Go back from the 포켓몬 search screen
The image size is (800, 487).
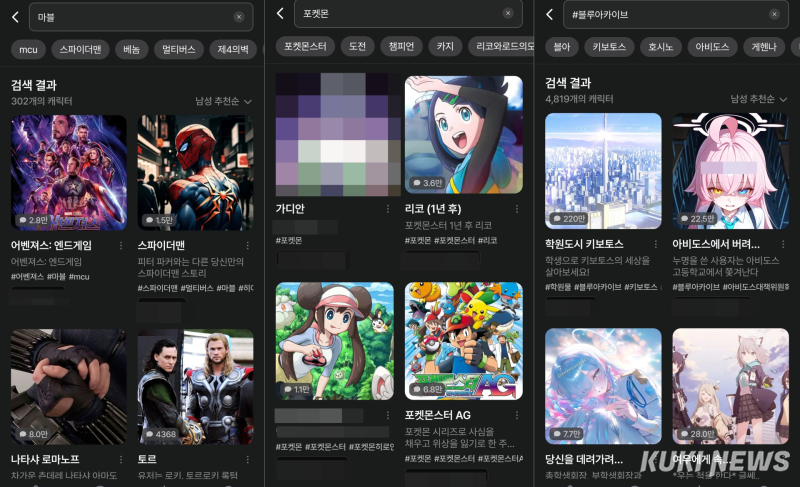(280, 14)
